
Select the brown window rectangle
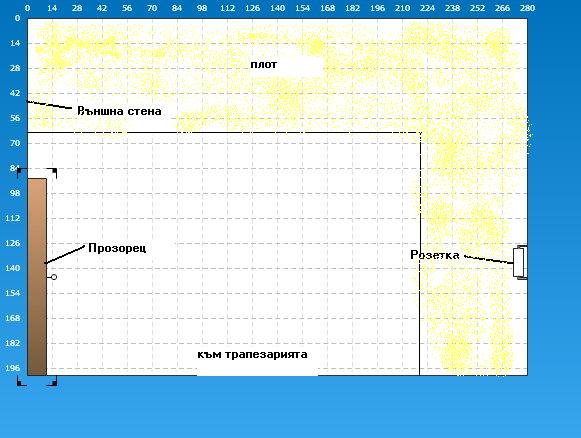(x=37, y=277)
